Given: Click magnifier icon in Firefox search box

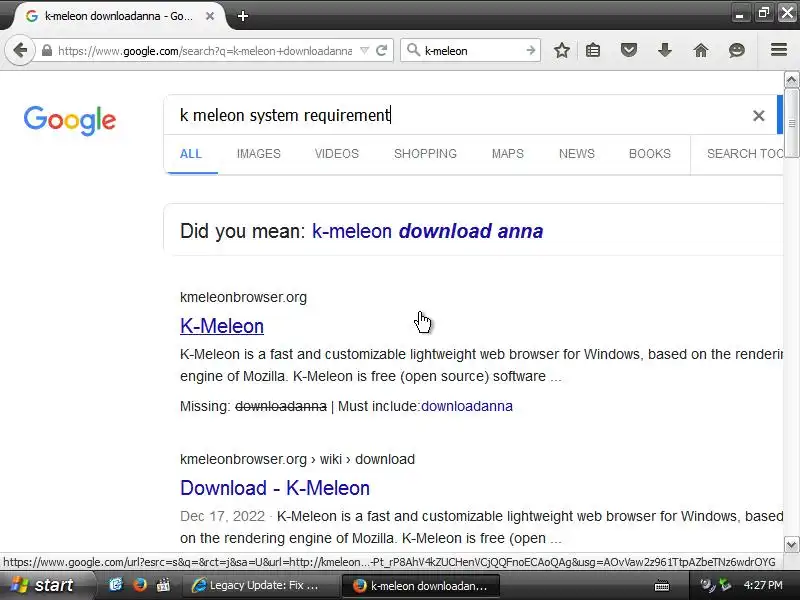Looking at the screenshot, I should click(413, 50).
